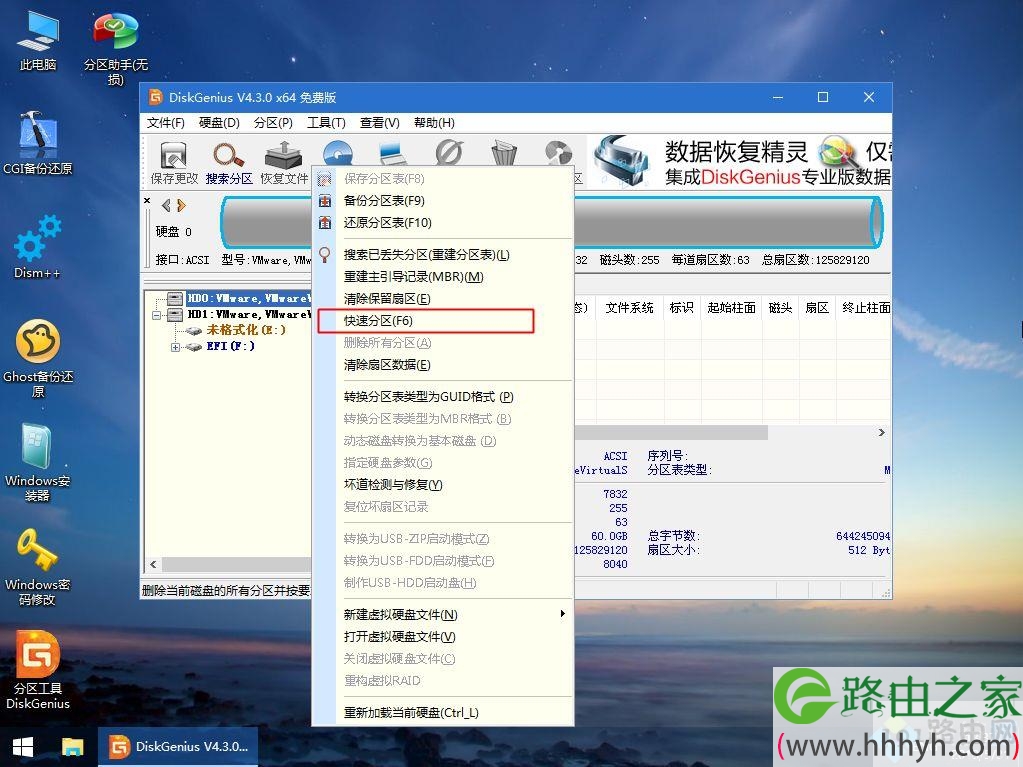The width and height of the screenshot is (1023, 767).
Task: Choose 转换分区表类型为GUID格式 entry
Action: [443, 397]
